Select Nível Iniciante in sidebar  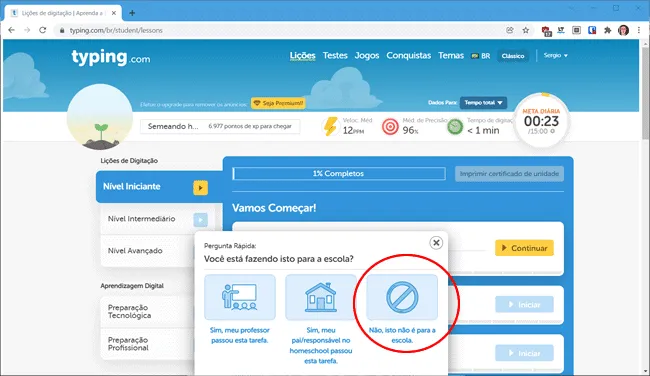[159, 187]
